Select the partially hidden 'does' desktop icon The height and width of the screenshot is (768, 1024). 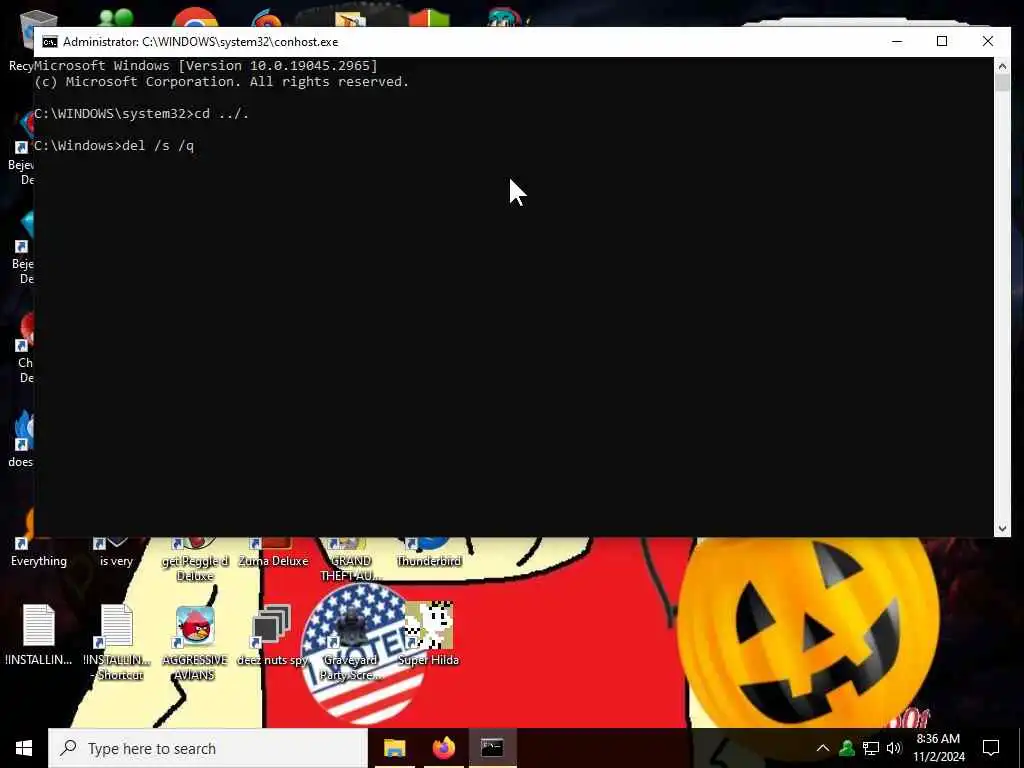coord(20,438)
